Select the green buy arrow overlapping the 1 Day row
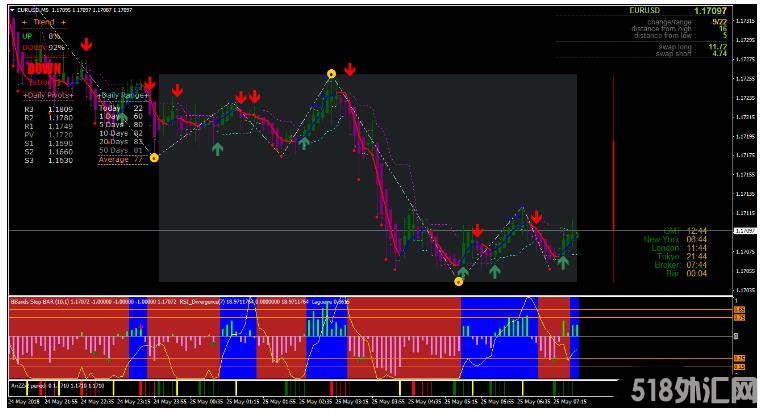The image size is (765, 414). 122,117
